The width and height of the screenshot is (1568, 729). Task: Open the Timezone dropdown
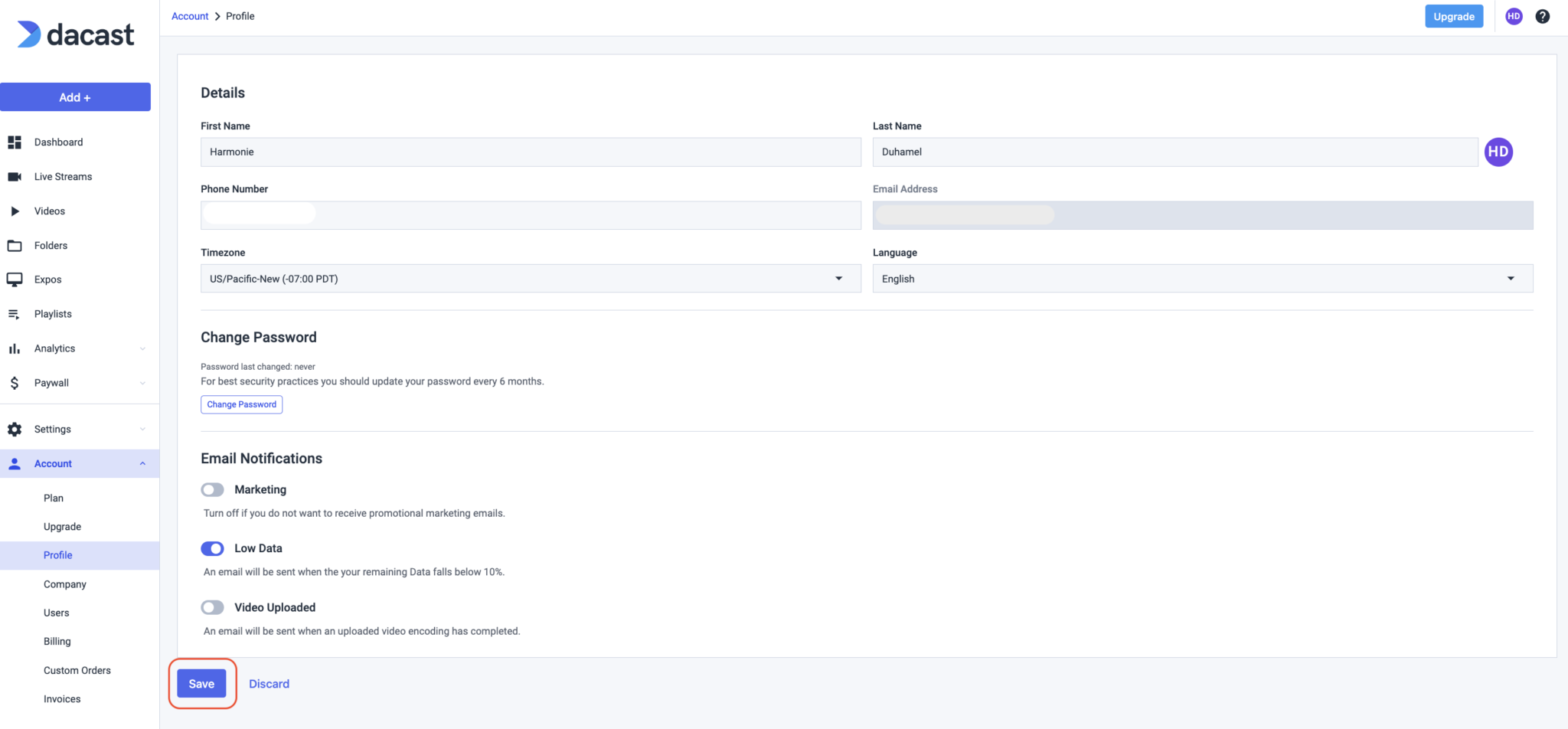[x=531, y=279]
